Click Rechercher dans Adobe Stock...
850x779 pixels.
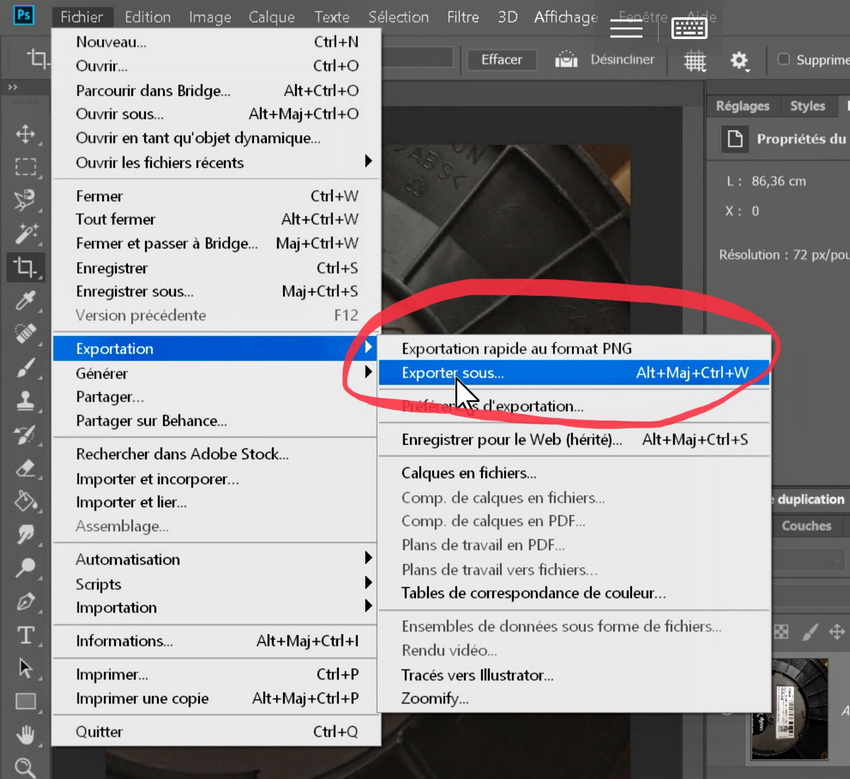coord(216,454)
